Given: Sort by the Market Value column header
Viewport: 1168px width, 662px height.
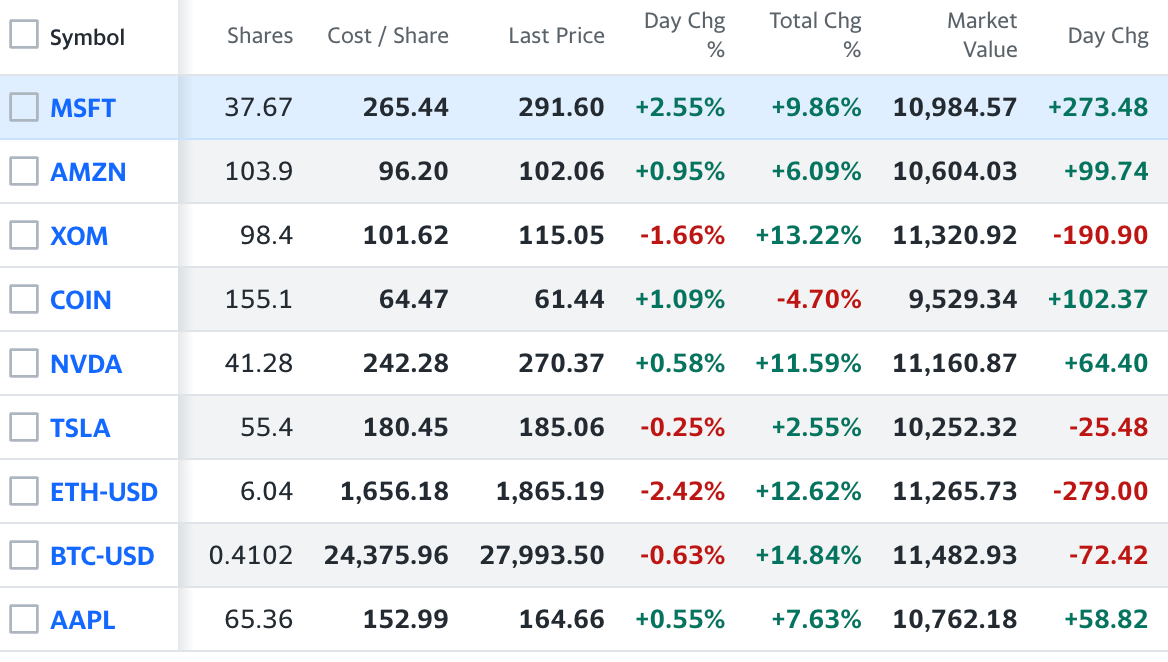Looking at the screenshot, I should coord(982,35).
